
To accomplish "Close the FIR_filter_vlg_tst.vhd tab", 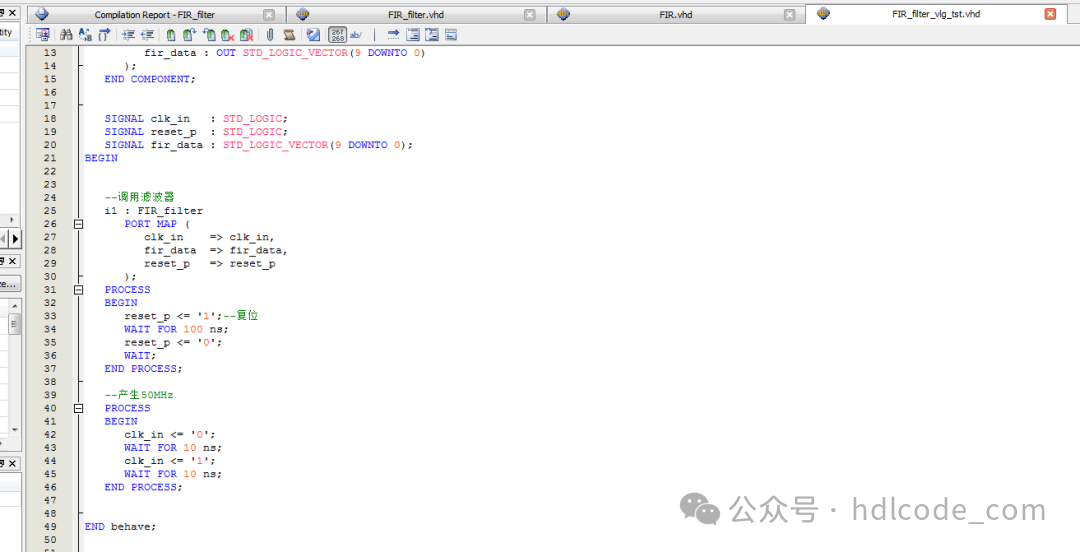I will [1050, 14].
